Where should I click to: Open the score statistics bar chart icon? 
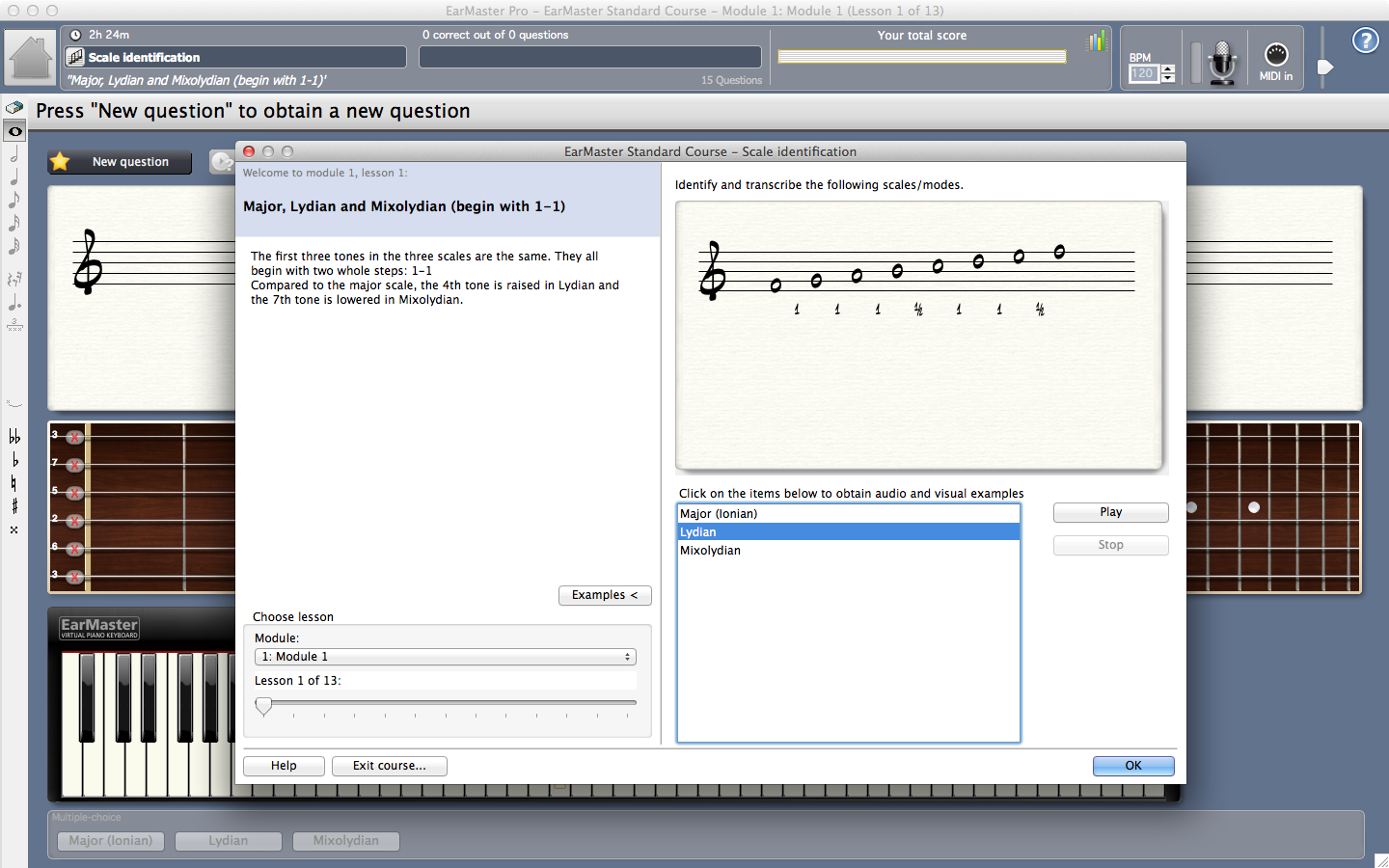tap(1096, 41)
